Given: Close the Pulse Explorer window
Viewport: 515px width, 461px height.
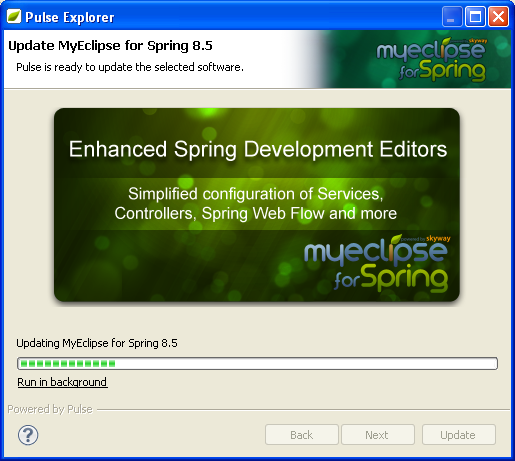Looking at the screenshot, I should (x=498, y=16).
